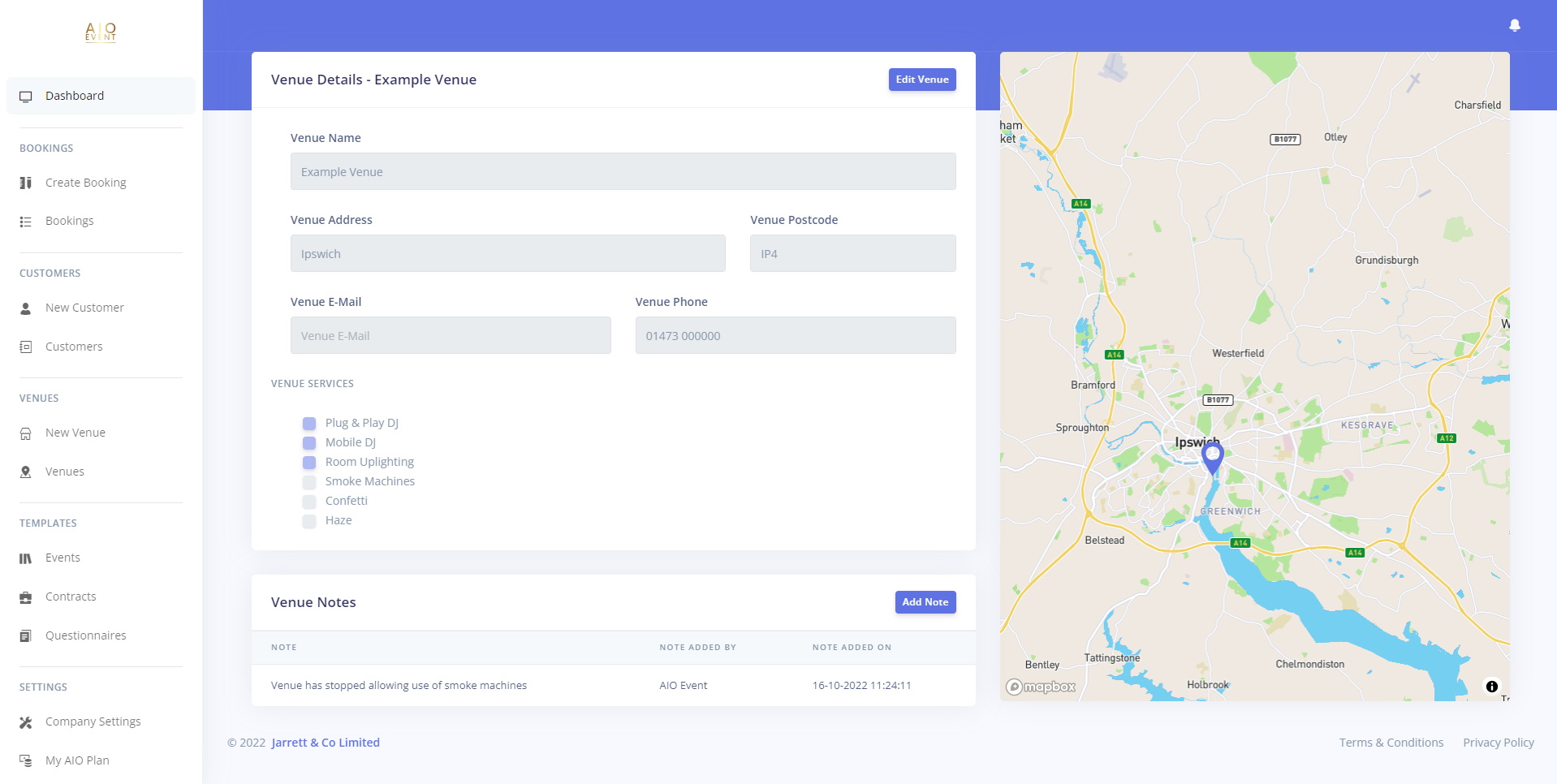Click the Venue Phone input field
The height and width of the screenshot is (784, 1557).
pos(795,335)
